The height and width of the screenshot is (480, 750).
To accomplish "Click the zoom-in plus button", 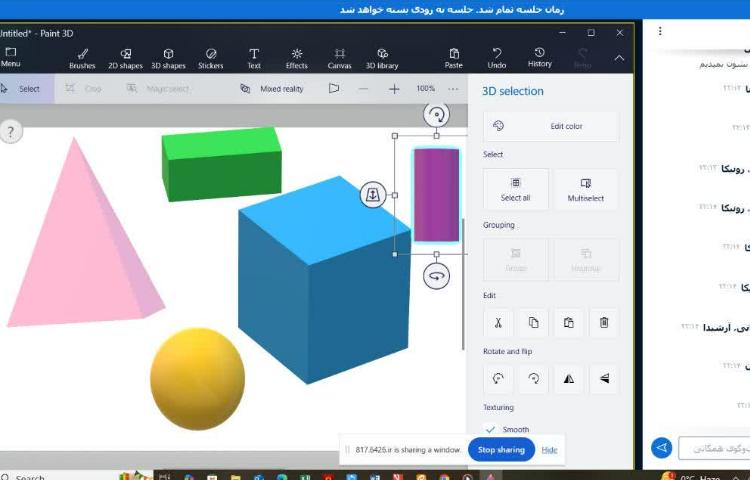I will click(x=394, y=89).
